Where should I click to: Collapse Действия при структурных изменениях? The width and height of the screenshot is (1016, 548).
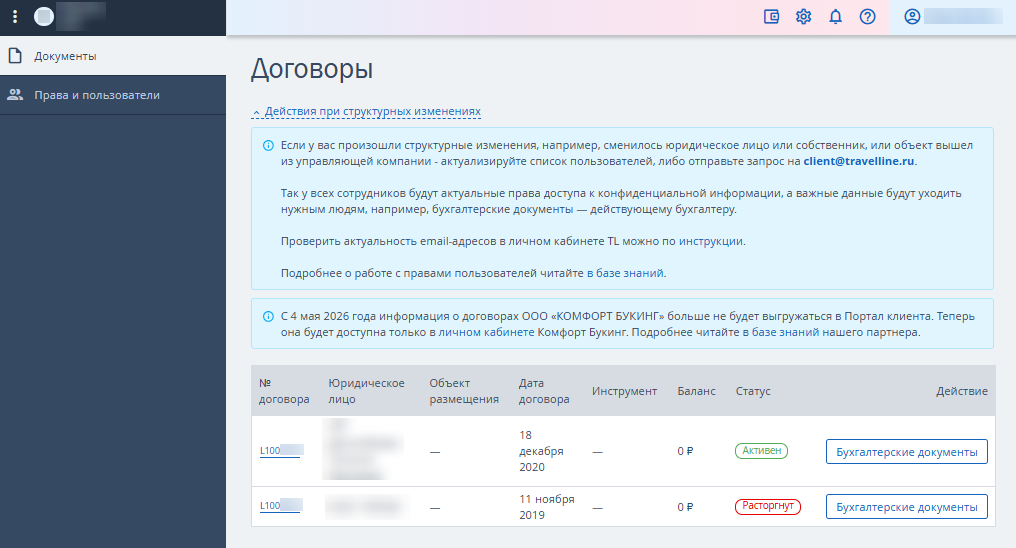click(x=366, y=111)
